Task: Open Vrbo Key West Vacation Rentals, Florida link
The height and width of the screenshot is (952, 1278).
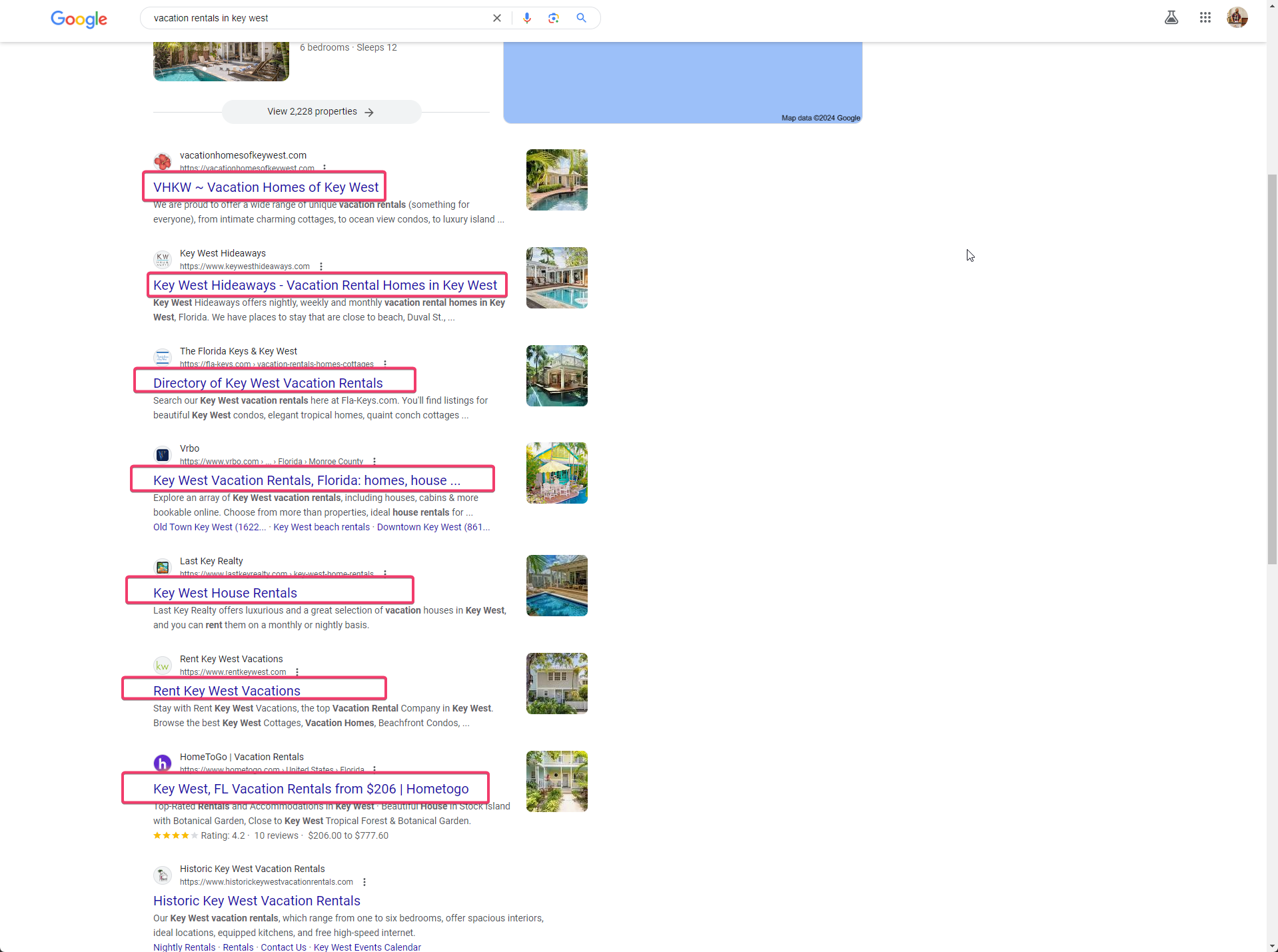Action: click(x=307, y=480)
